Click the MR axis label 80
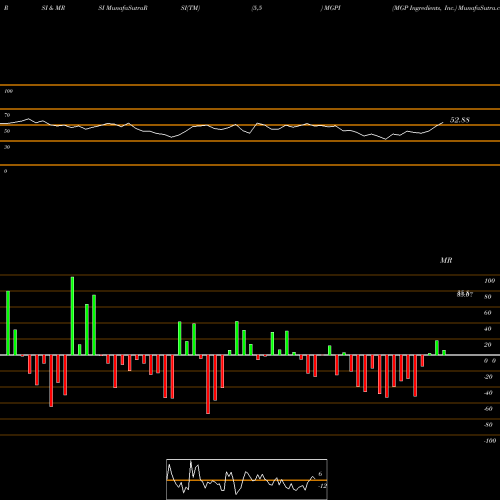 point(488,297)
